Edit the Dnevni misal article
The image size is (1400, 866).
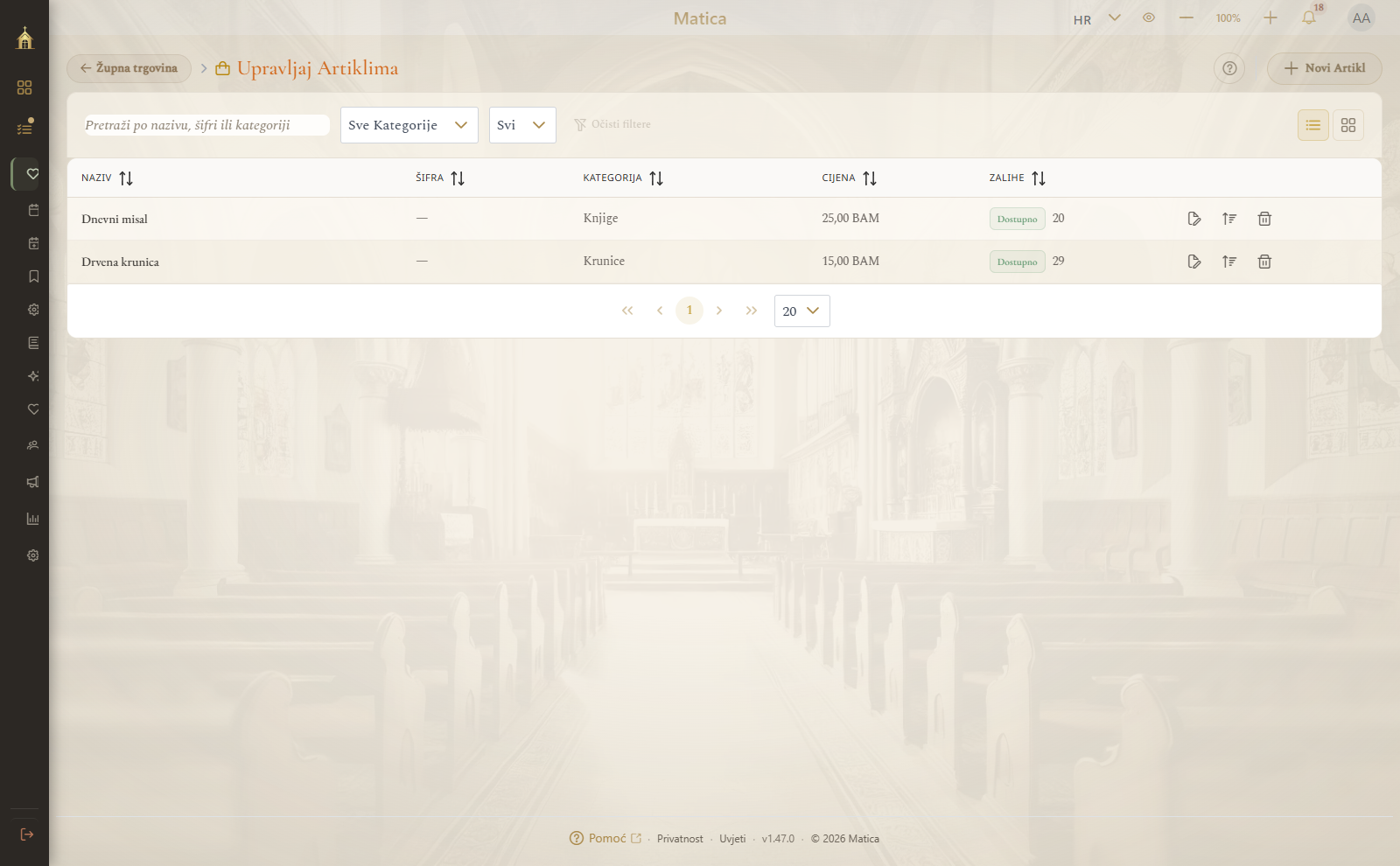click(1194, 219)
